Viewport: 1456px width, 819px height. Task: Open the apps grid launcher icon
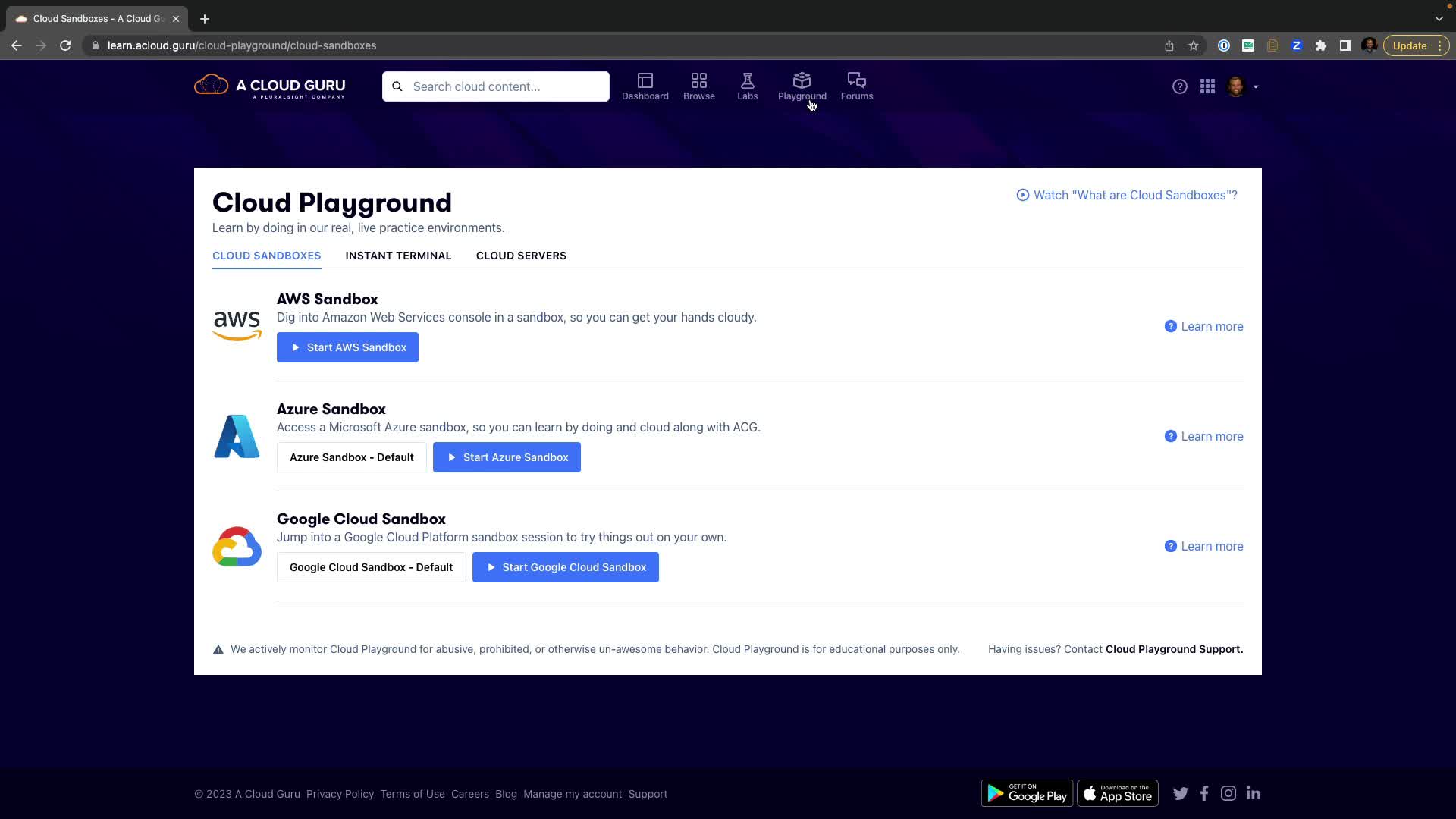pos(1207,86)
